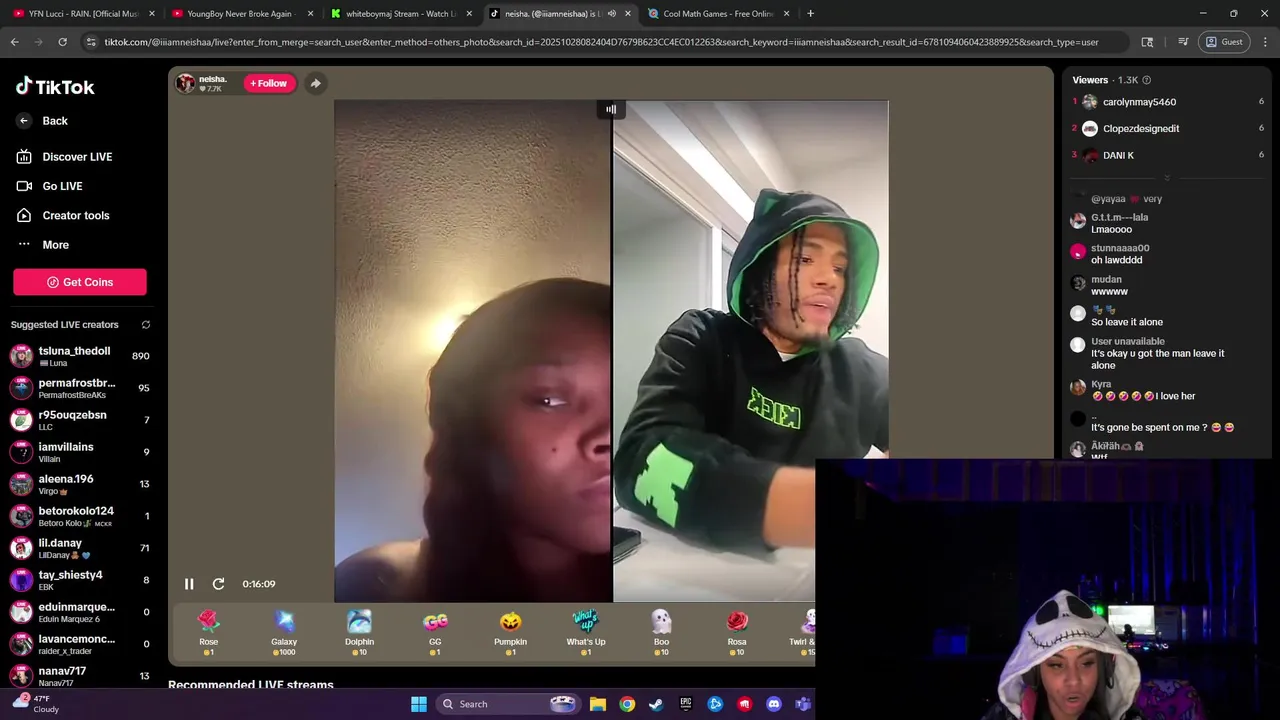The image size is (1280, 720).
Task: Open top viewer Clopezdesignedit
Action: pyautogui.click(x=1141, y=129)
